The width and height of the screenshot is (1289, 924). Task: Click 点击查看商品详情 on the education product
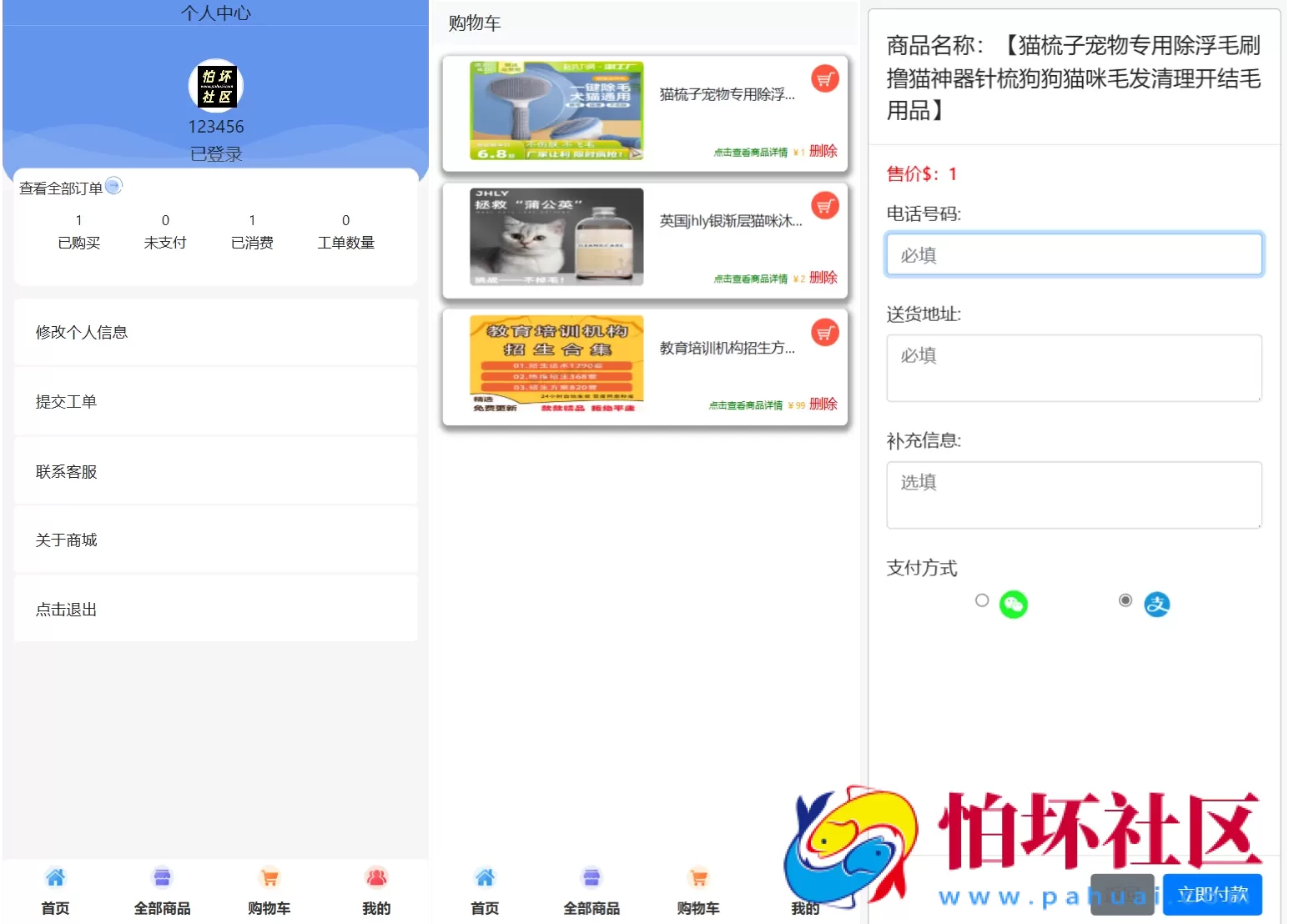point(748,404)
